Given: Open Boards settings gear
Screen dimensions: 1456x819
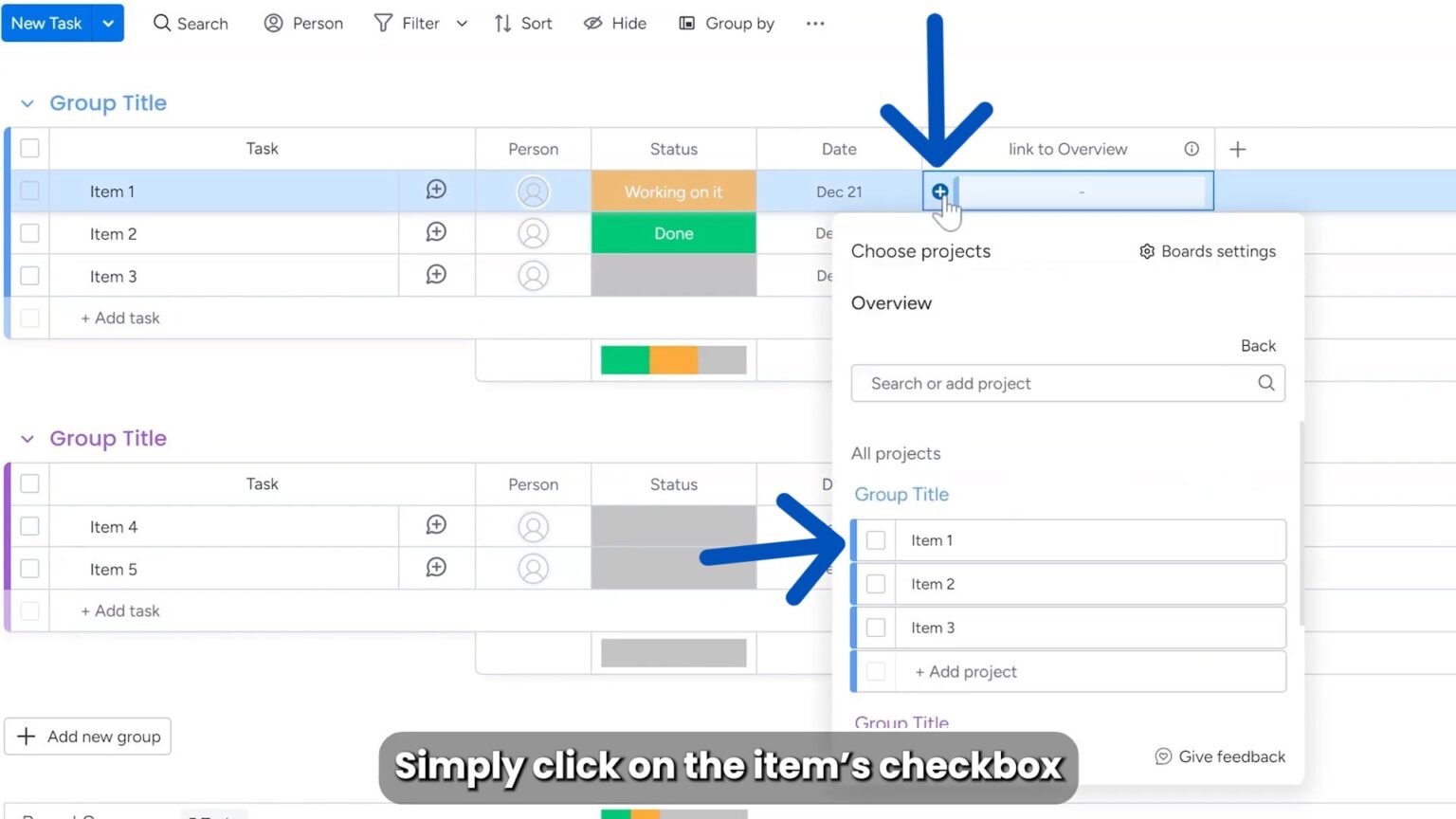Looking at the screenshot, I should [x=1147, y=251].
